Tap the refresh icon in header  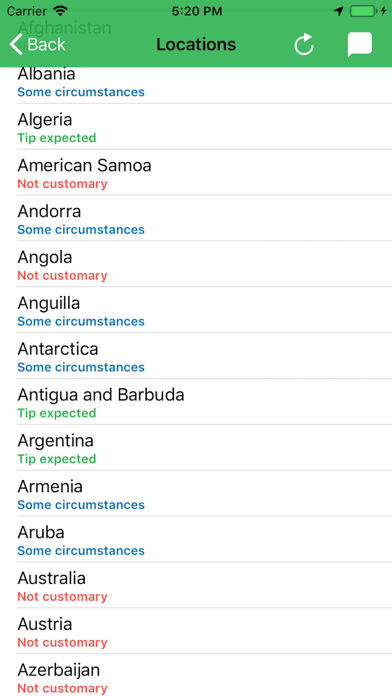304,45
